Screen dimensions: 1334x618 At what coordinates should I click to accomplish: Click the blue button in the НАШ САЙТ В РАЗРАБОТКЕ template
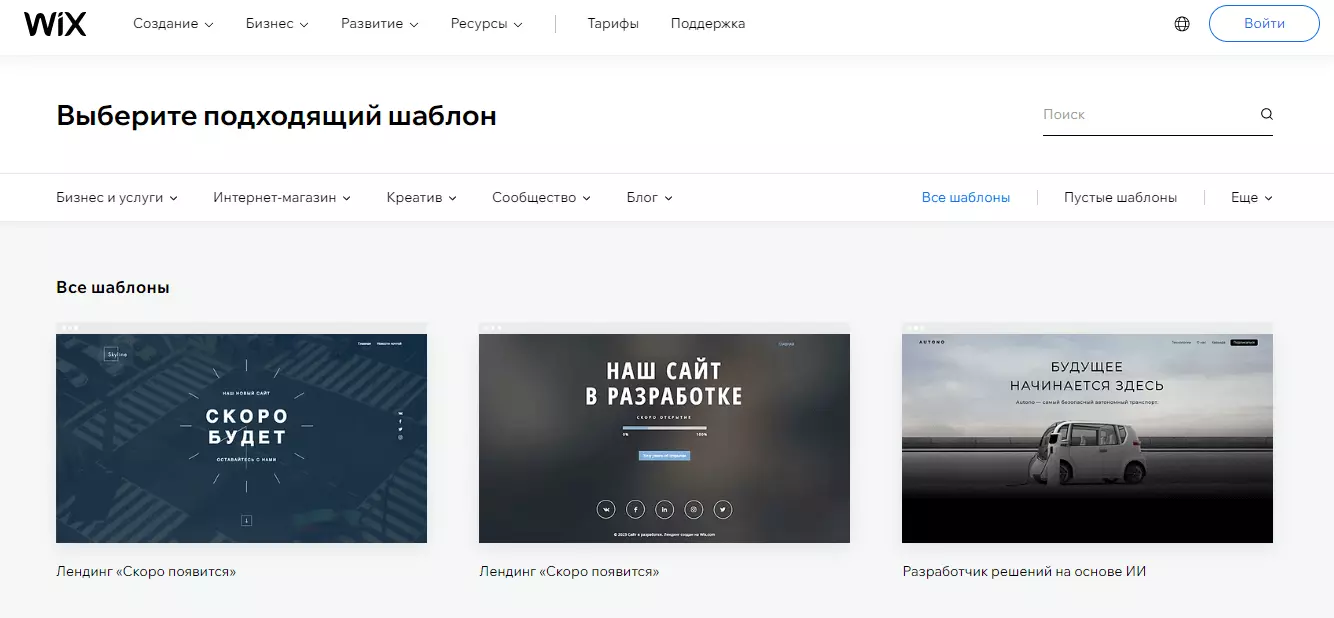point(664,455)
